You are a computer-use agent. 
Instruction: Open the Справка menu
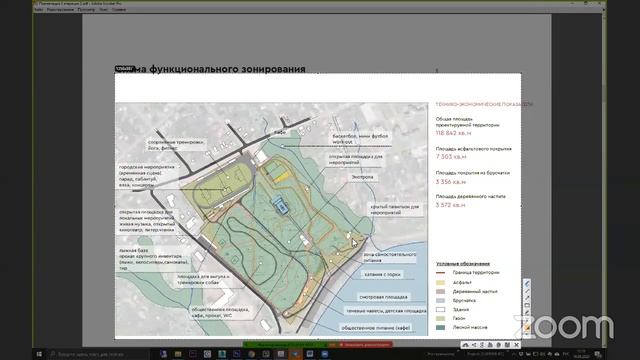(119, 9)
